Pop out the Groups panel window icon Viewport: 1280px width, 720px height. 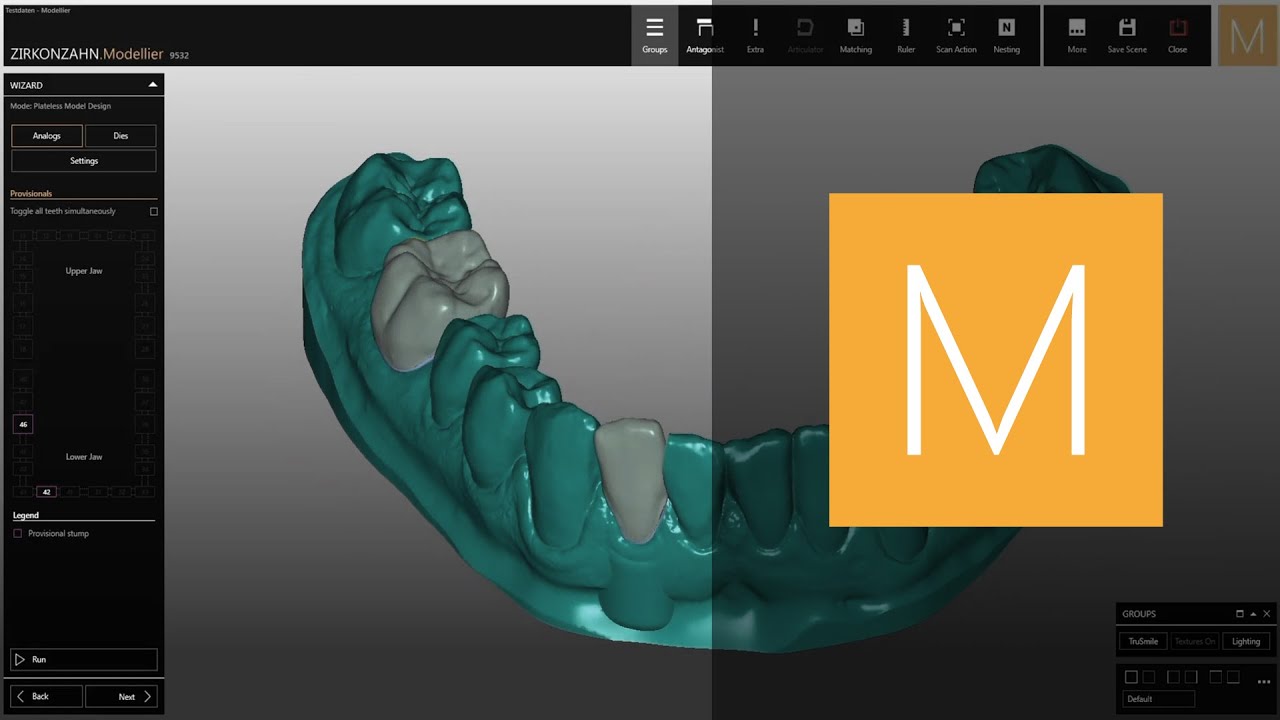click(1240, 614)
